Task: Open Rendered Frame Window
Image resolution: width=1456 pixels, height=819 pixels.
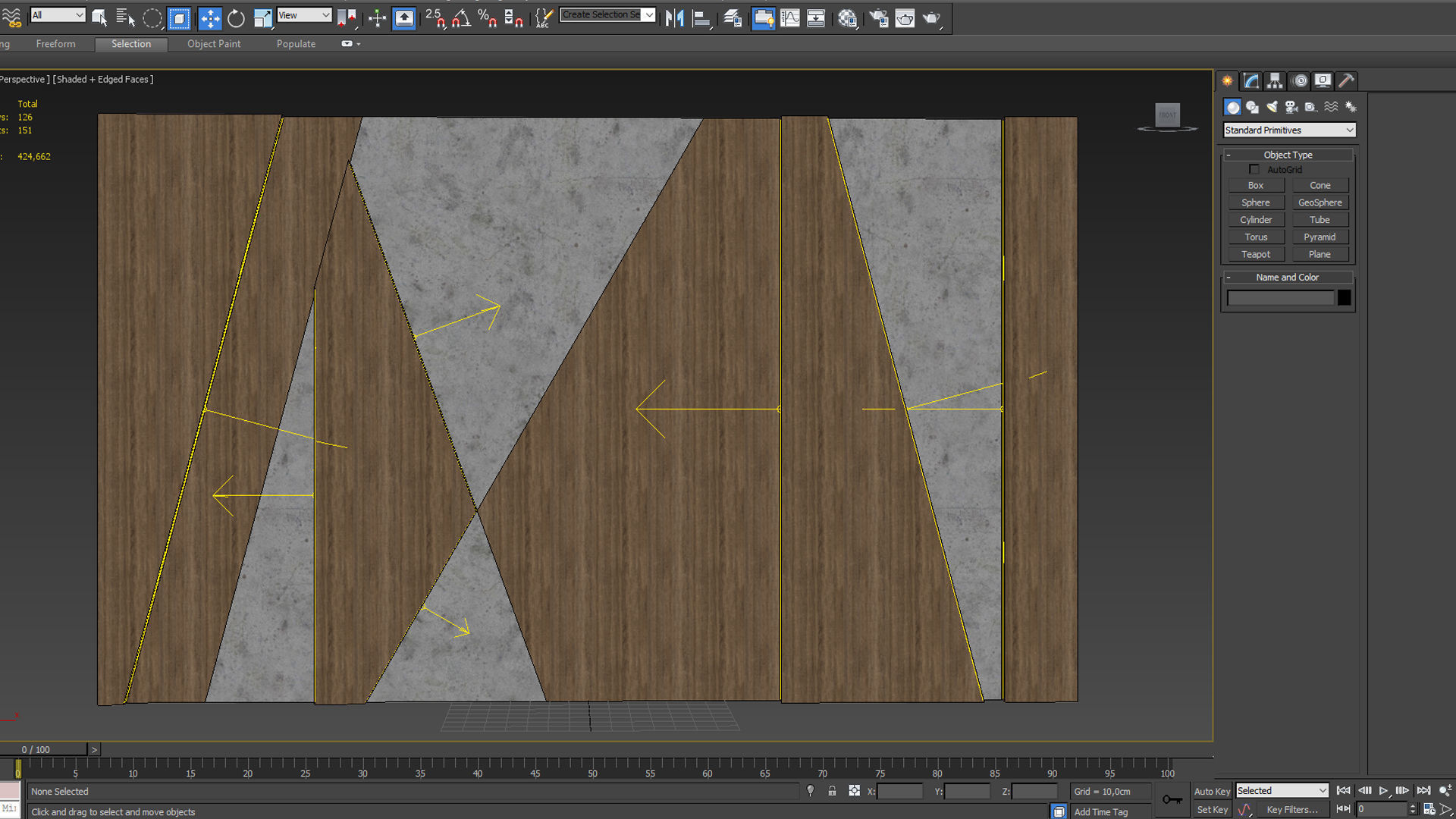Action: click(905, 17)
